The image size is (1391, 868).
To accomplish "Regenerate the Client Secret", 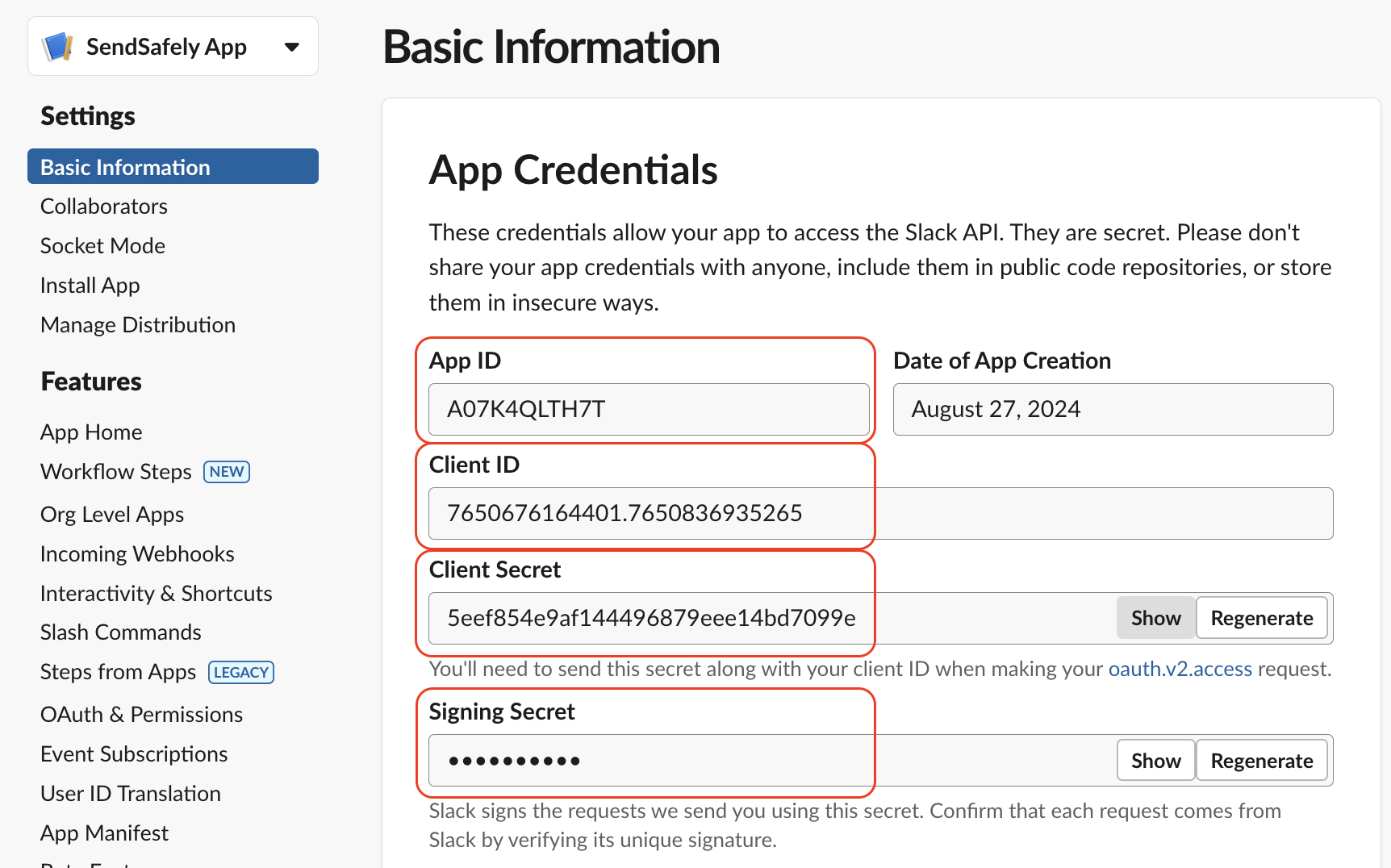I will coord(1261,618).
